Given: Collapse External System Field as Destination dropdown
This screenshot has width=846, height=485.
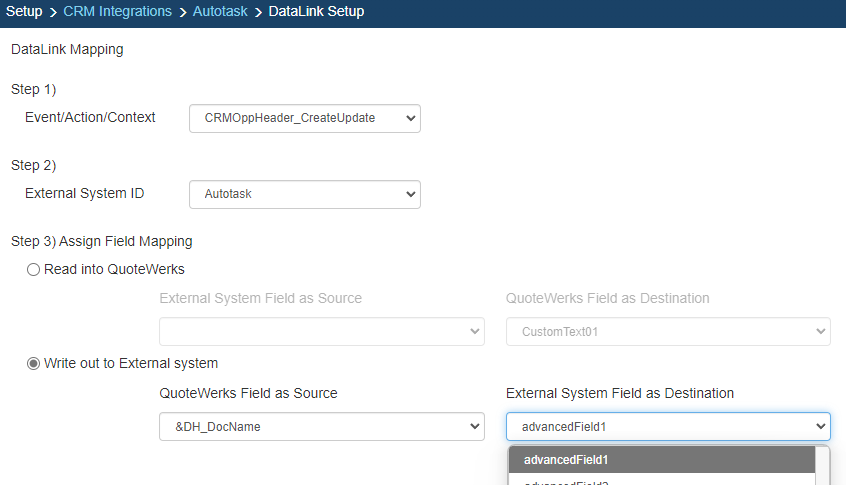Looking at the screenshot, I should tap(668, 427).
